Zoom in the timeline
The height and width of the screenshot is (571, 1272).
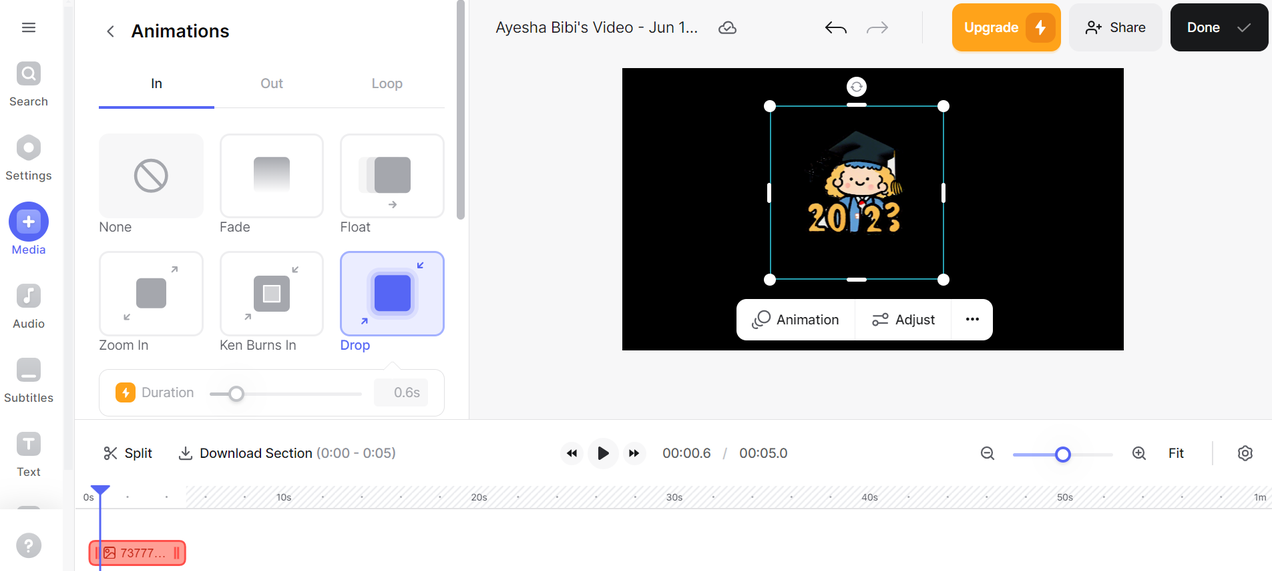click(1139, 453)
